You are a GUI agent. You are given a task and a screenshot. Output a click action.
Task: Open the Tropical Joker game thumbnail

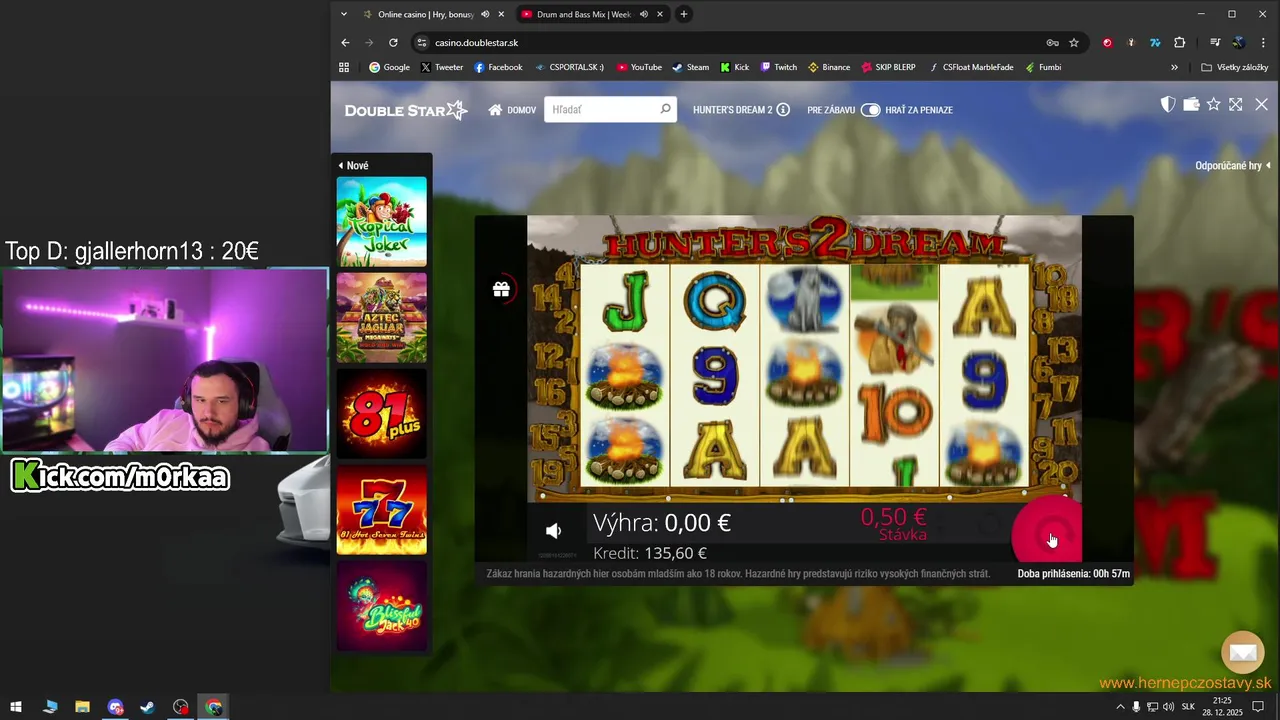pyautogui.click(x=381, y=222)
